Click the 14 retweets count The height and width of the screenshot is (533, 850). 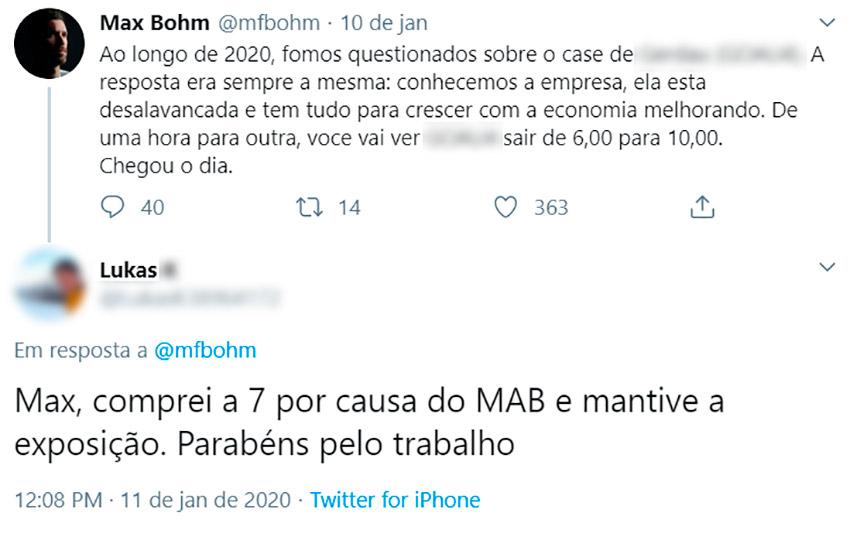pos(349,208)
